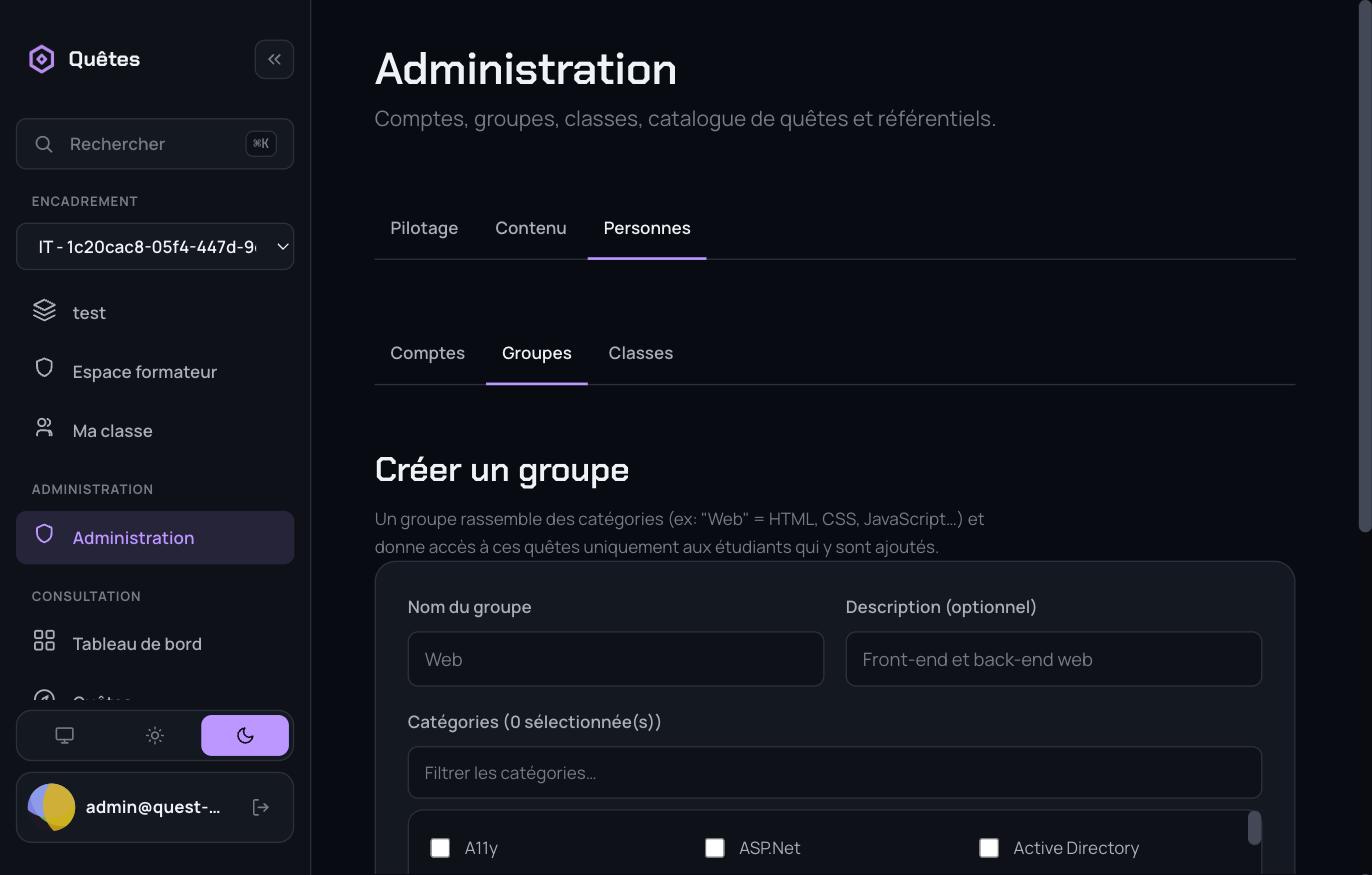Open Ma classe page
The image size is (1372, 875).
155,430
